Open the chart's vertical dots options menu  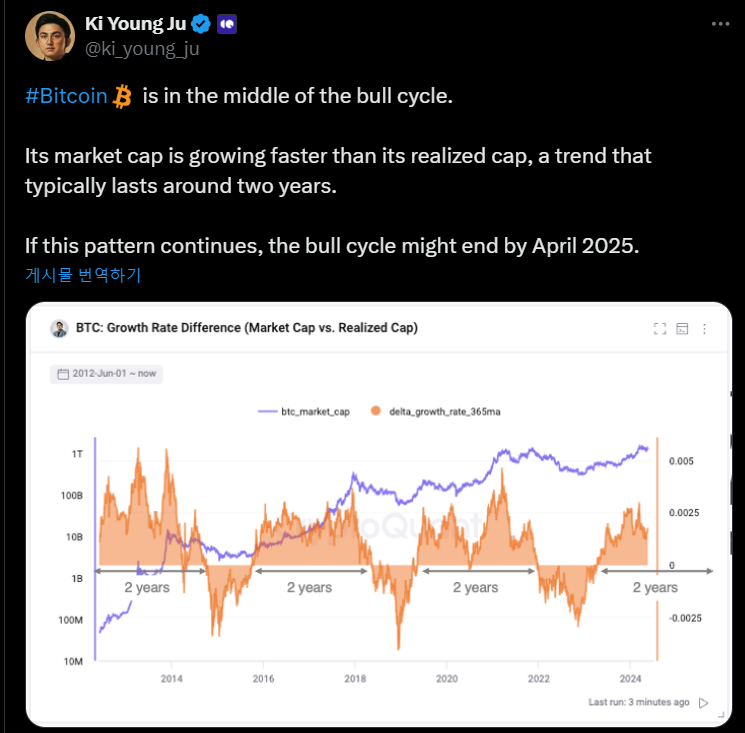pos(705,329)
